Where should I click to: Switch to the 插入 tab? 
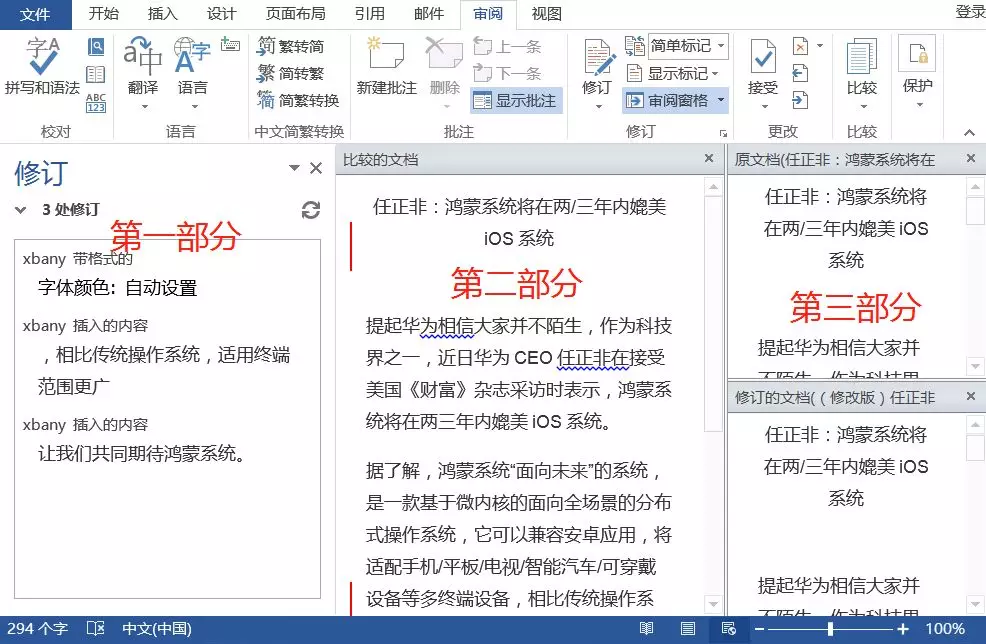tap(162, 14)
